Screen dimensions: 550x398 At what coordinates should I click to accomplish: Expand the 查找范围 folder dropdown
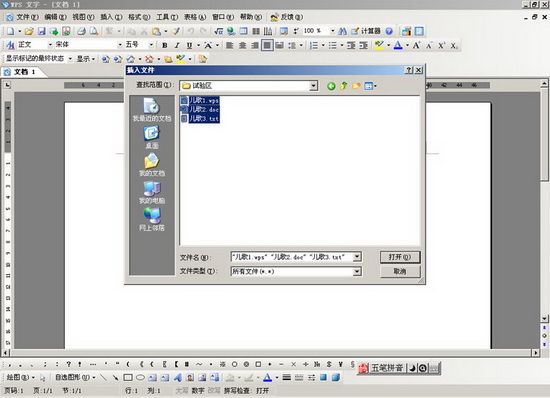coord(314,86)
